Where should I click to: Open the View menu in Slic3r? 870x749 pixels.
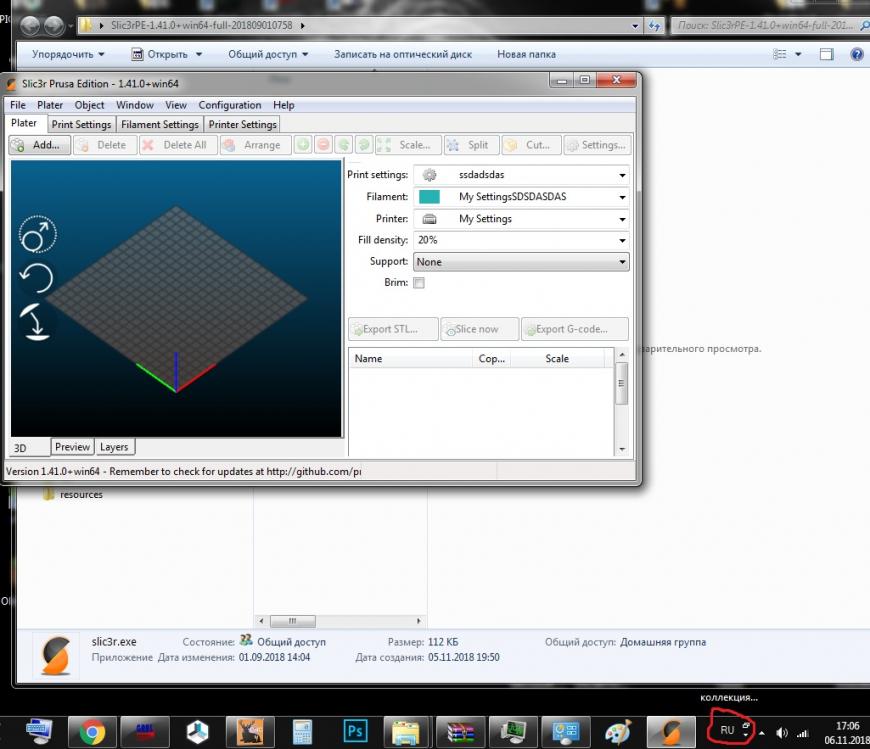point(176,105)
